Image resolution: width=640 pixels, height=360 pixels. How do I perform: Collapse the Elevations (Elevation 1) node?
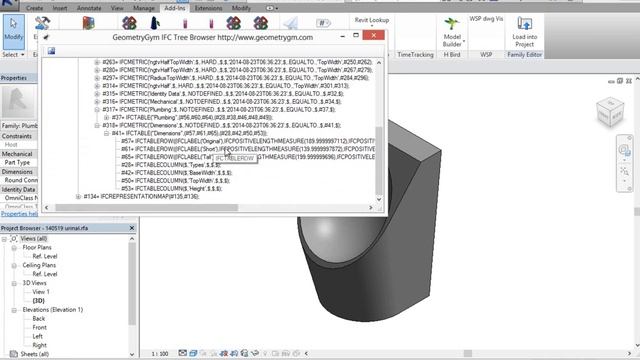pos(14,310)
